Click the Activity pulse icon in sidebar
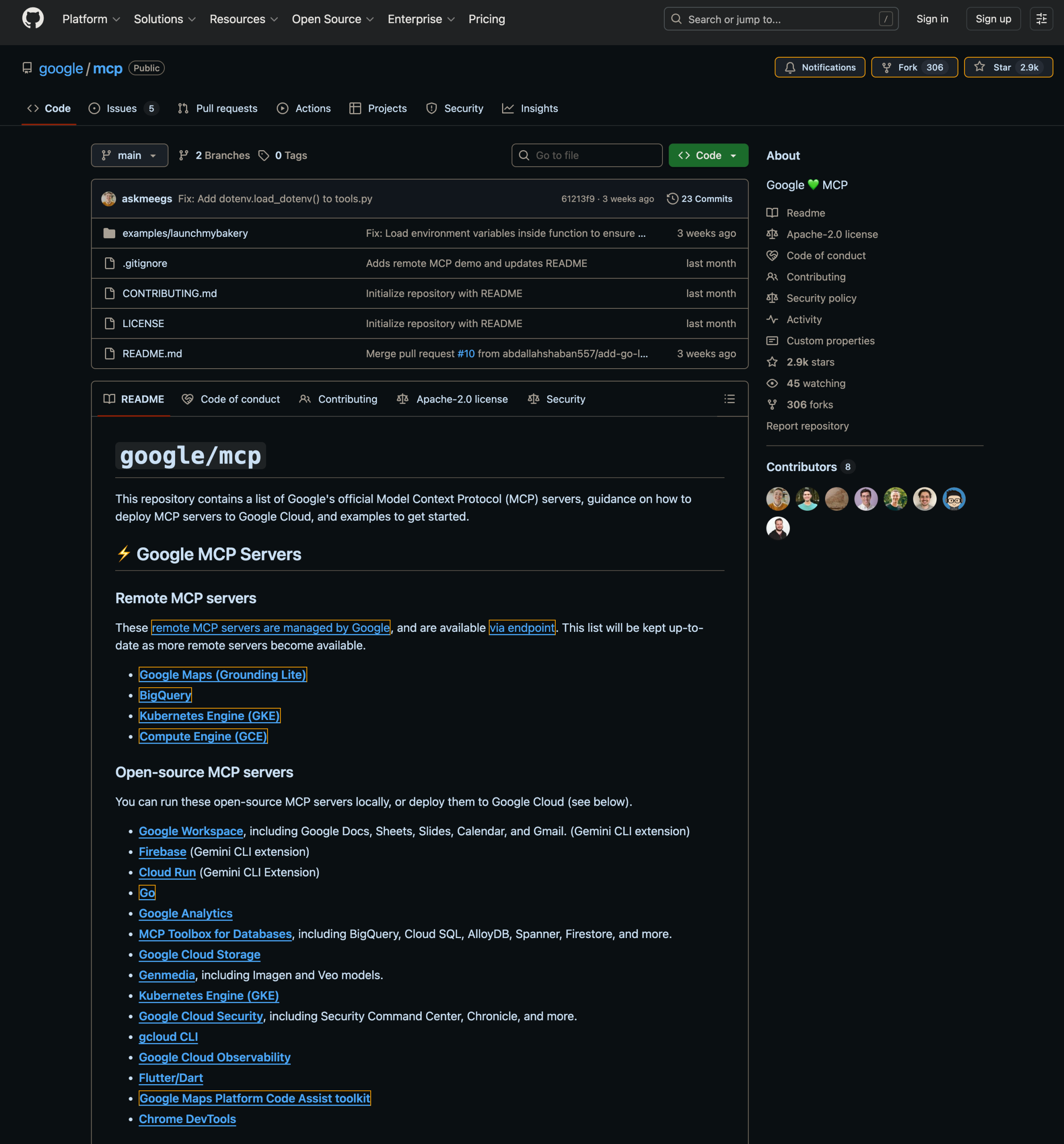1064x1144 pixels. click(x=772, y=320)
